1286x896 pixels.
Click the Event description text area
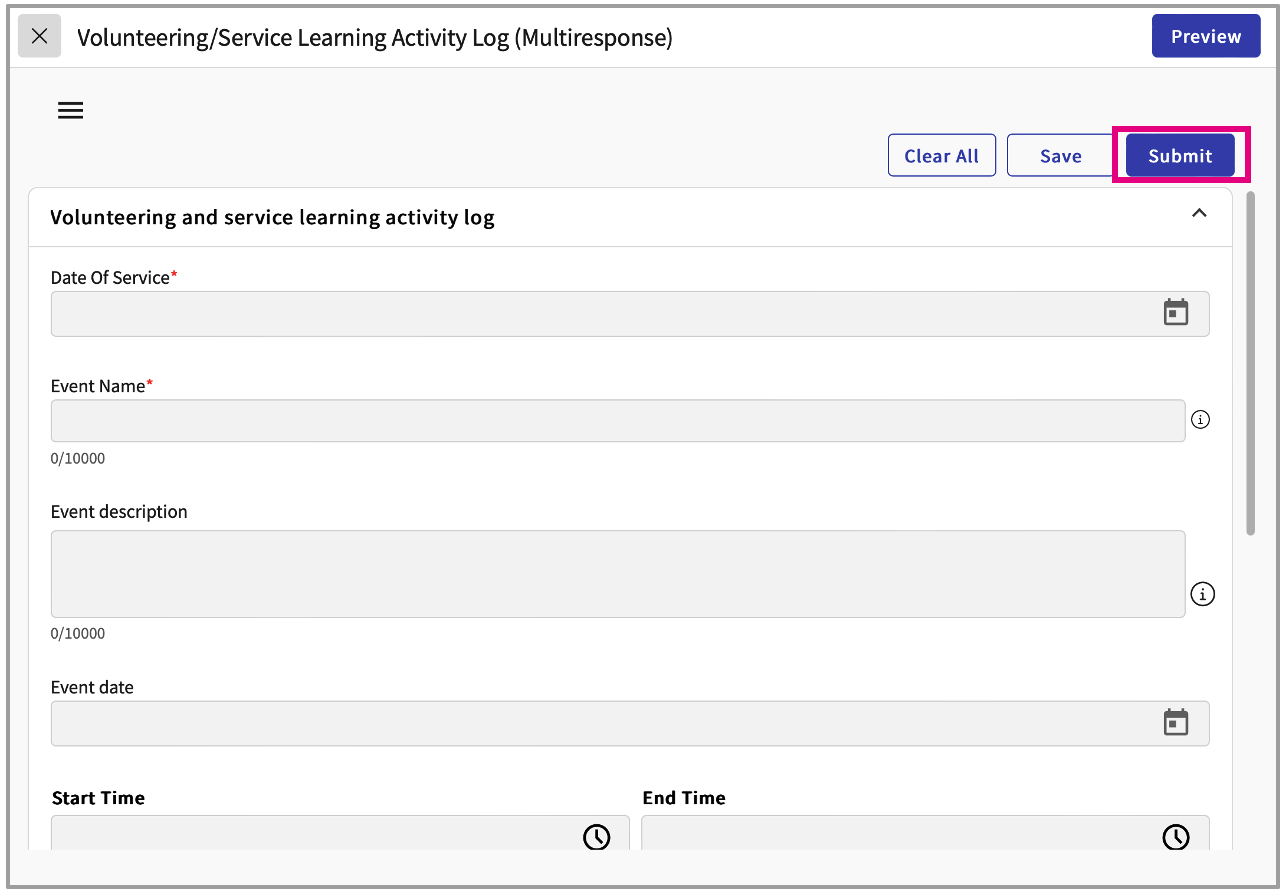point(617,574)
